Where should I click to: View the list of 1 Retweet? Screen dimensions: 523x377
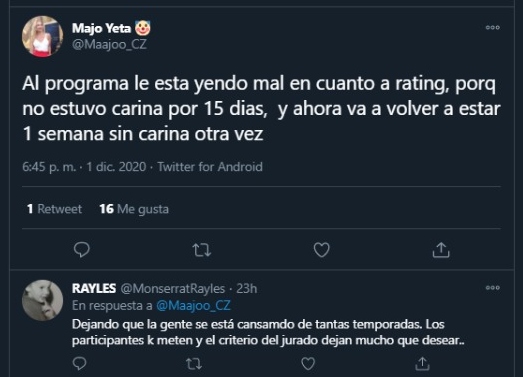pyautogui.click(x=54, y=209)
